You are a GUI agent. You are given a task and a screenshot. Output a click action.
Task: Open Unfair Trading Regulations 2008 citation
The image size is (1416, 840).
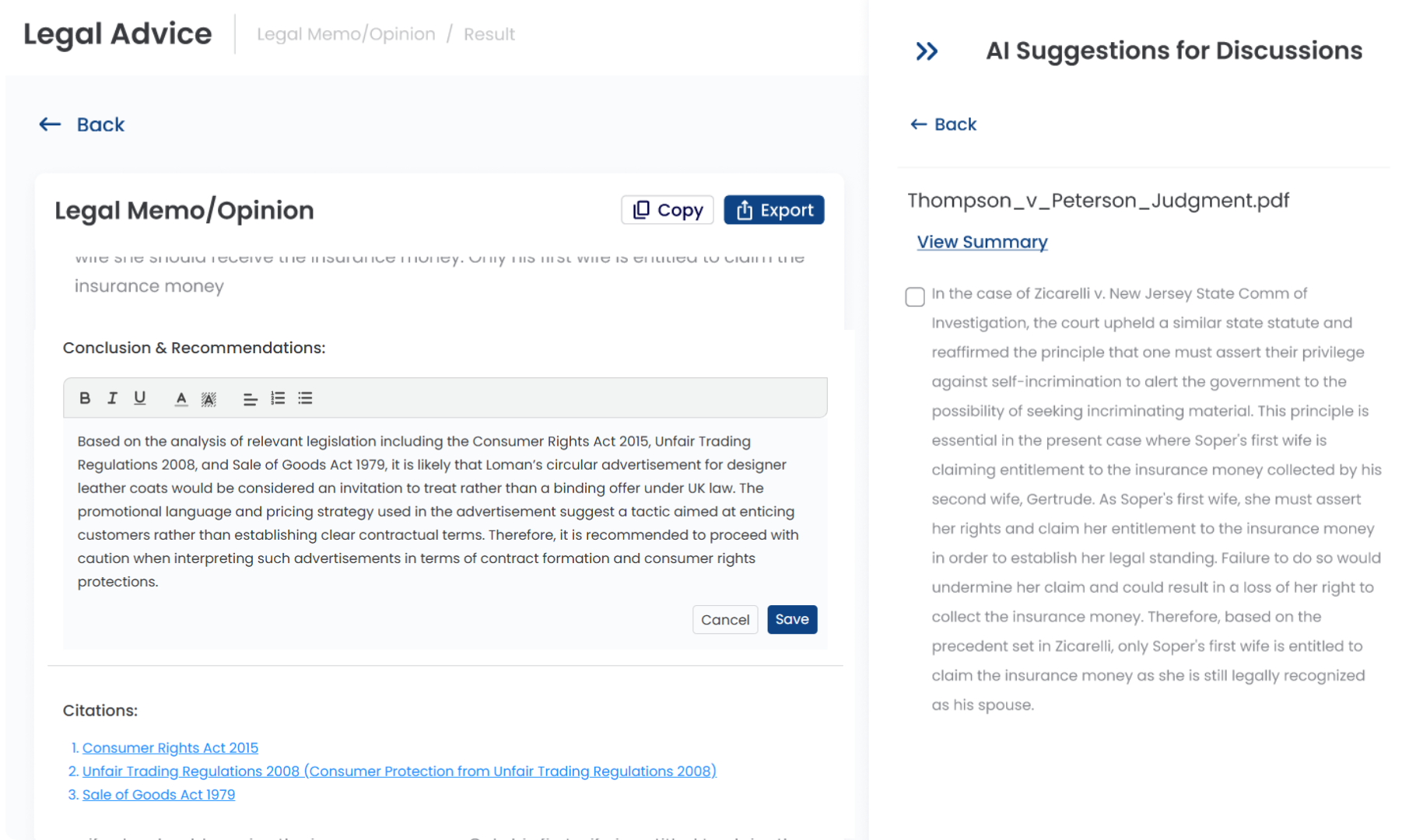pos(399,772)
